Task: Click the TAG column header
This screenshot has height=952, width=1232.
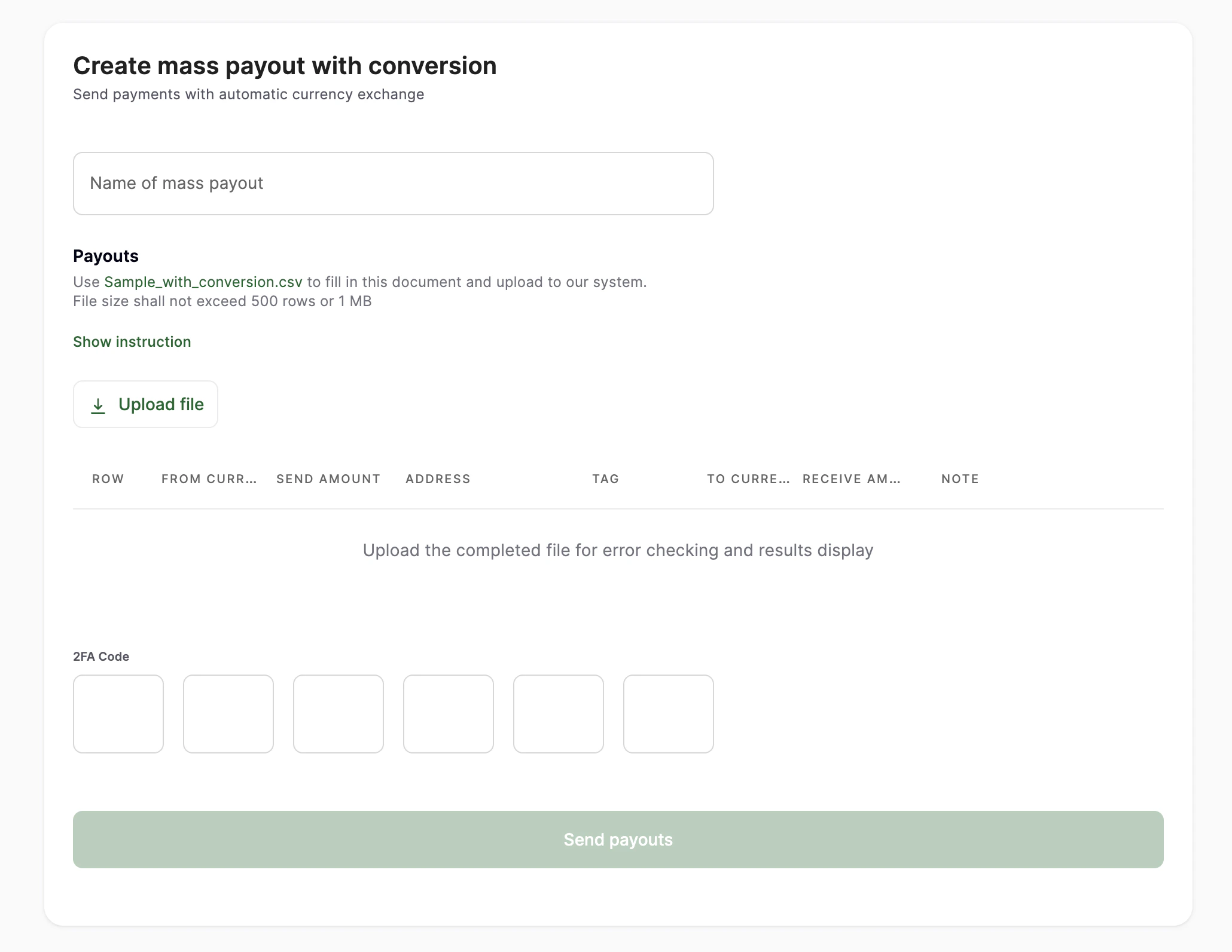Action: 605,479
